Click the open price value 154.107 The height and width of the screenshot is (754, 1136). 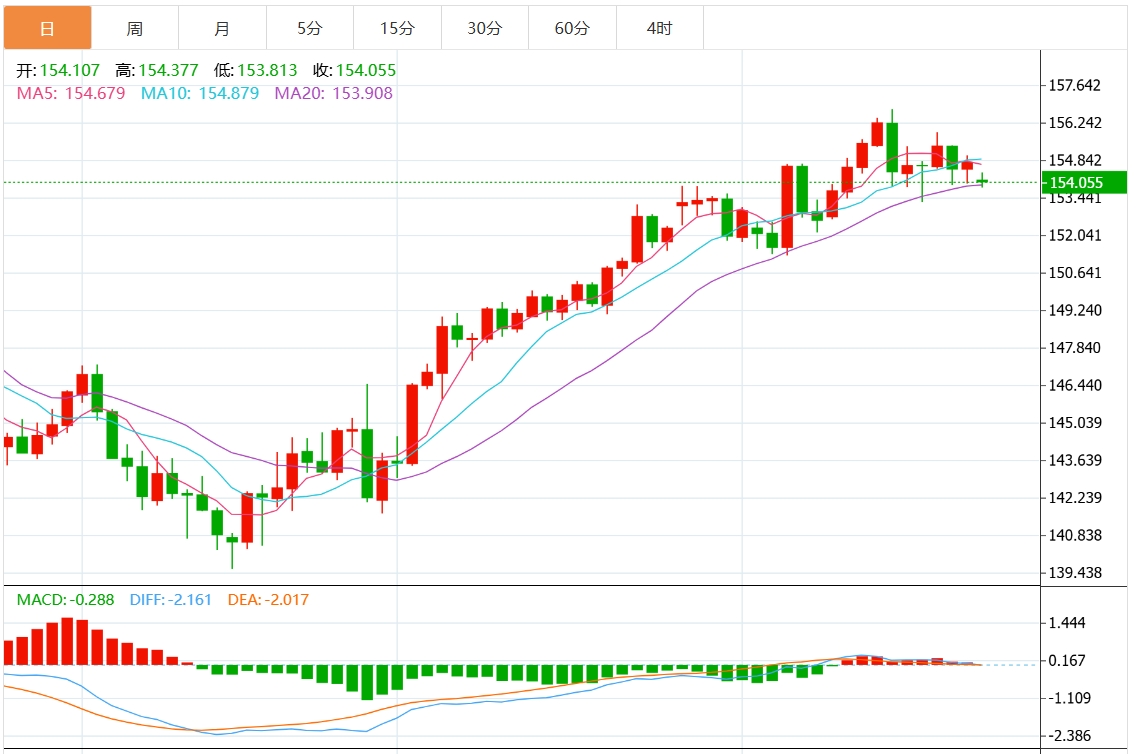point(70,70)
